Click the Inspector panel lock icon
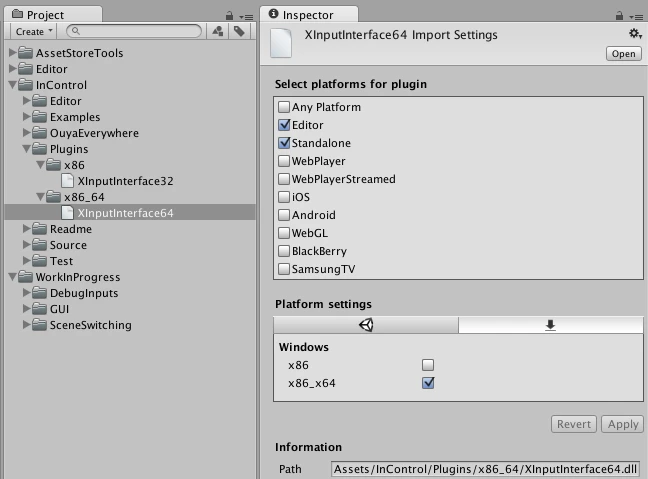The height and width of the screenshot is (479, 648). tap(619, 16)
